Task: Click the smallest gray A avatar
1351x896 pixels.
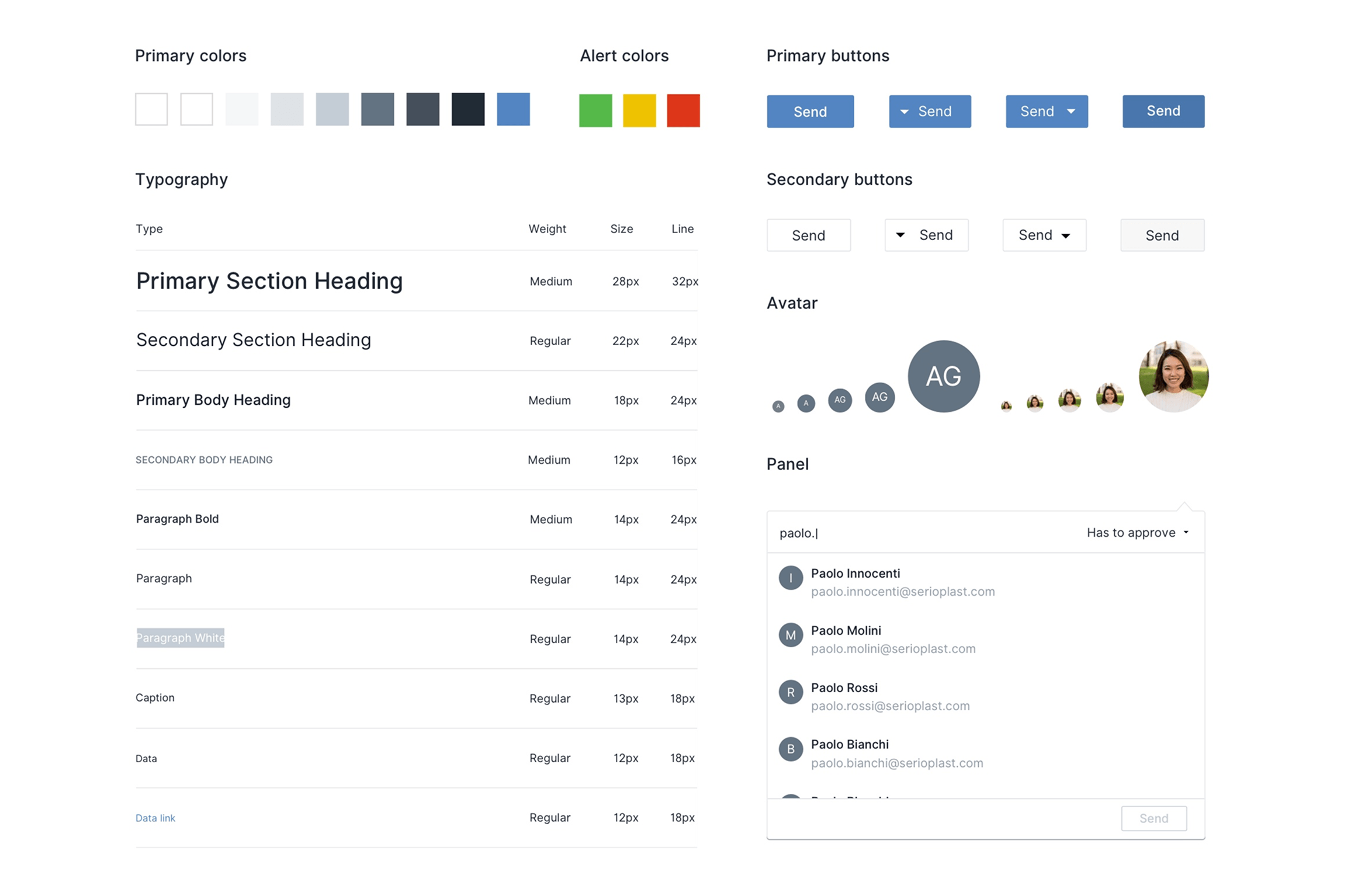Action: 778,406
